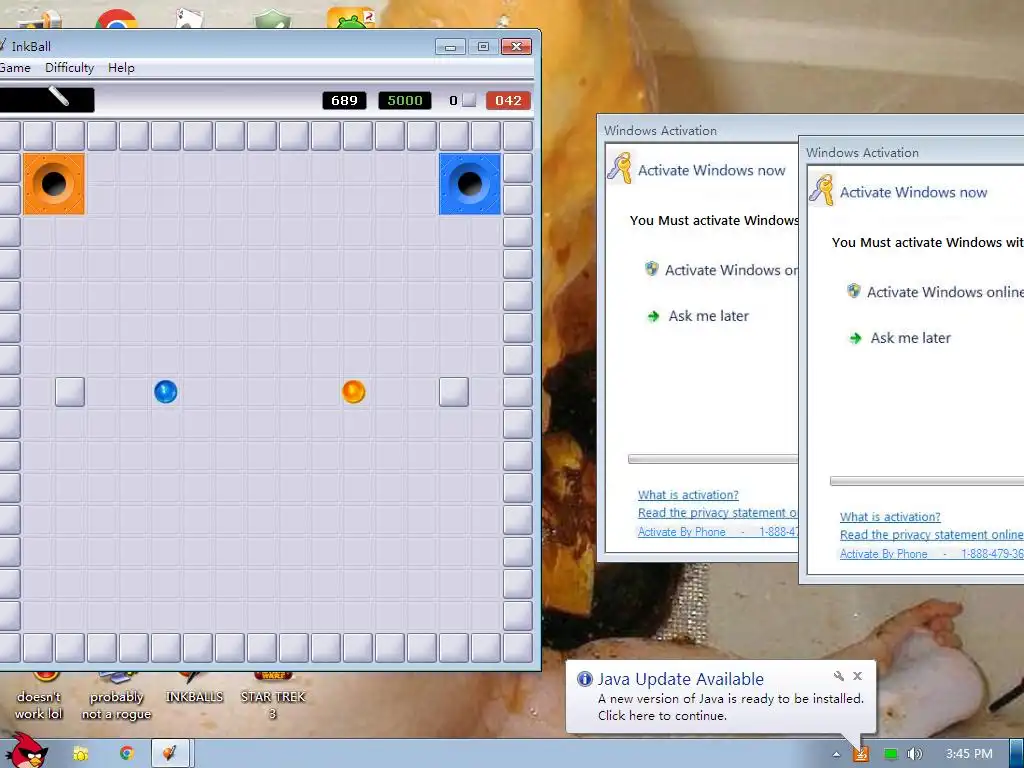Click the orange hole on the InkBall board
Image resolution: width=1024 pixels, height=768 pixels.
click(x=54, y=184)
